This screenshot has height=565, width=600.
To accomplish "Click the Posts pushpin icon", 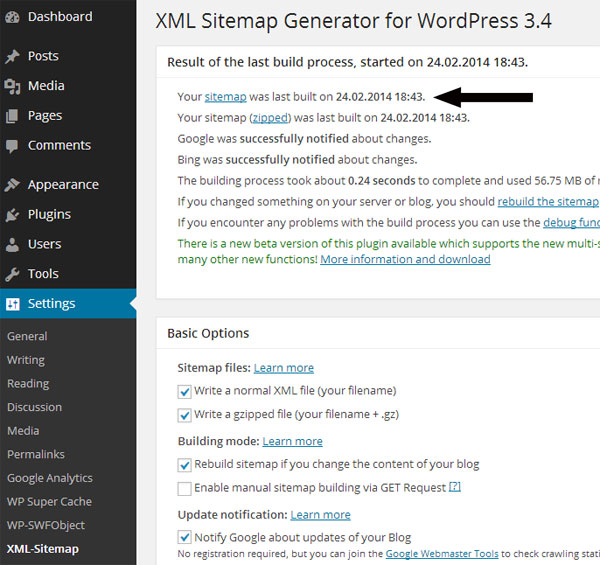I will coord(12,56).
